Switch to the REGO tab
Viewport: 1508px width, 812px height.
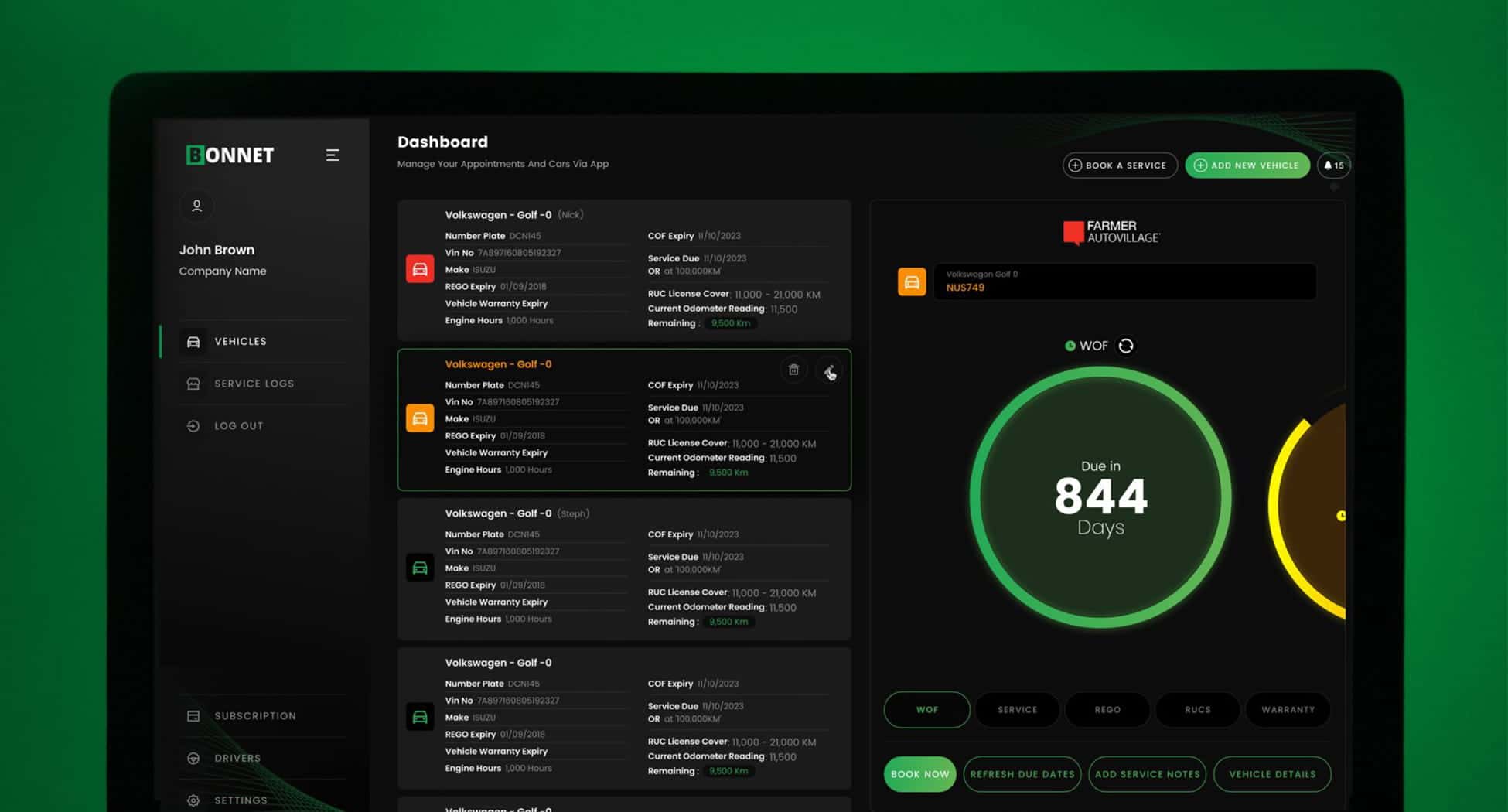[1107, 710]
